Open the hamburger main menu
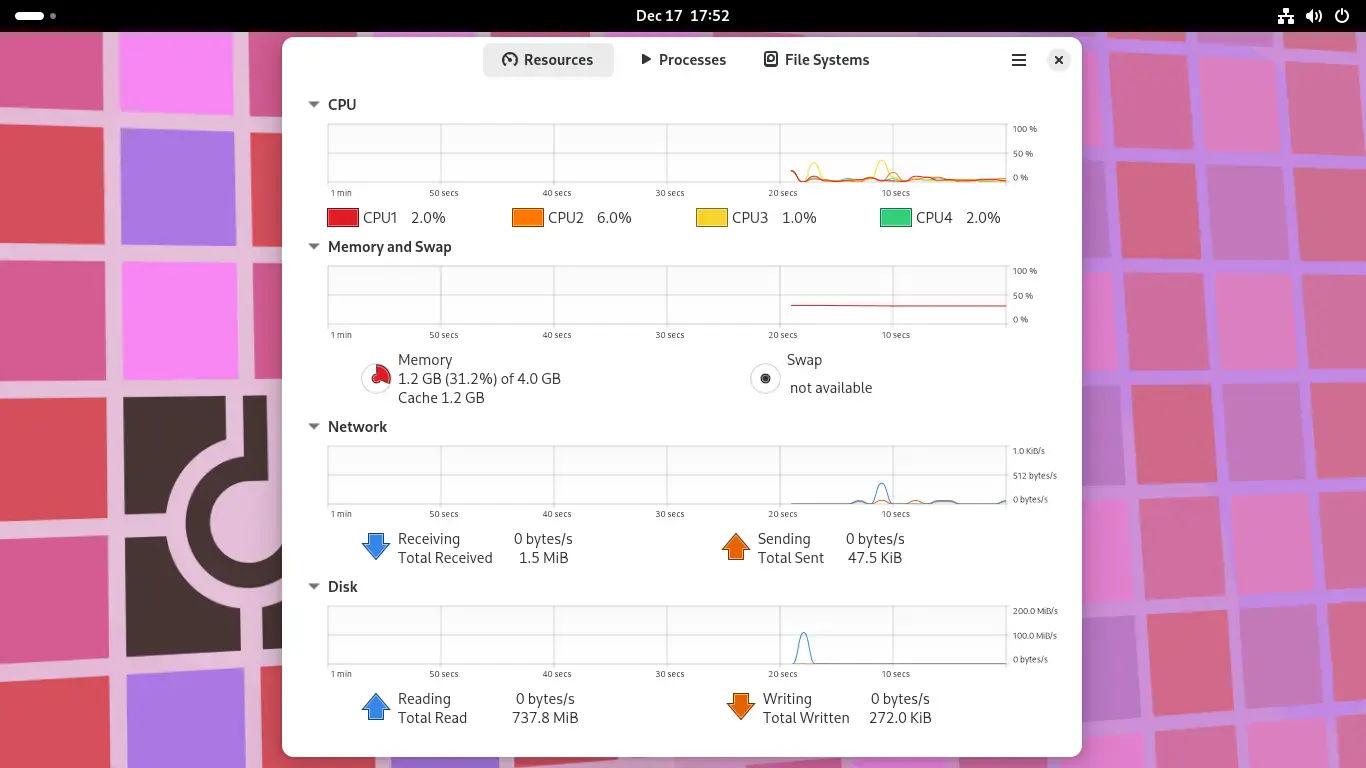Screen dimensions: 1366x768 (x=1018, y=60)
